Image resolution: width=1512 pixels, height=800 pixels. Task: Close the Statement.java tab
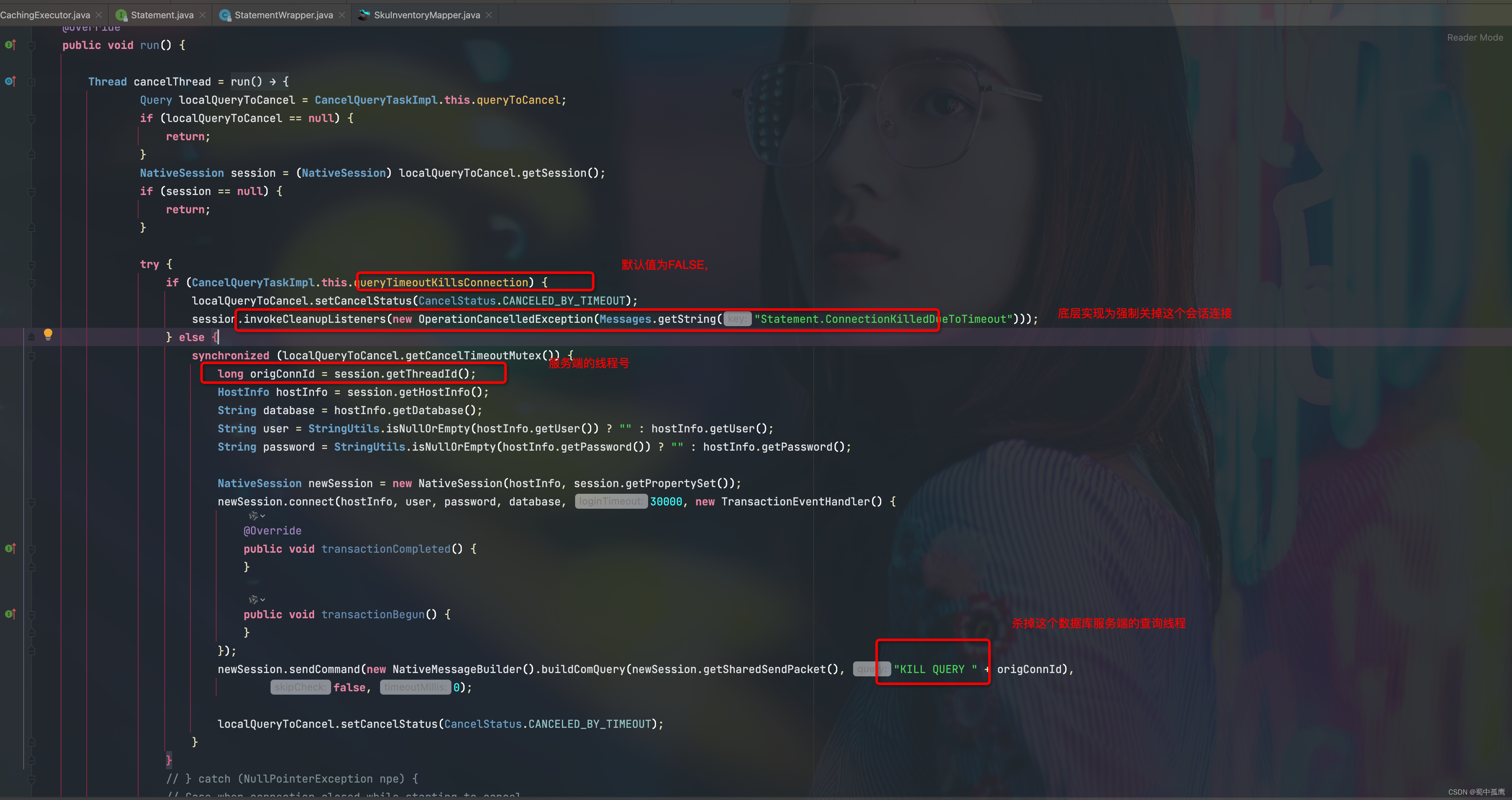(202, 15)
